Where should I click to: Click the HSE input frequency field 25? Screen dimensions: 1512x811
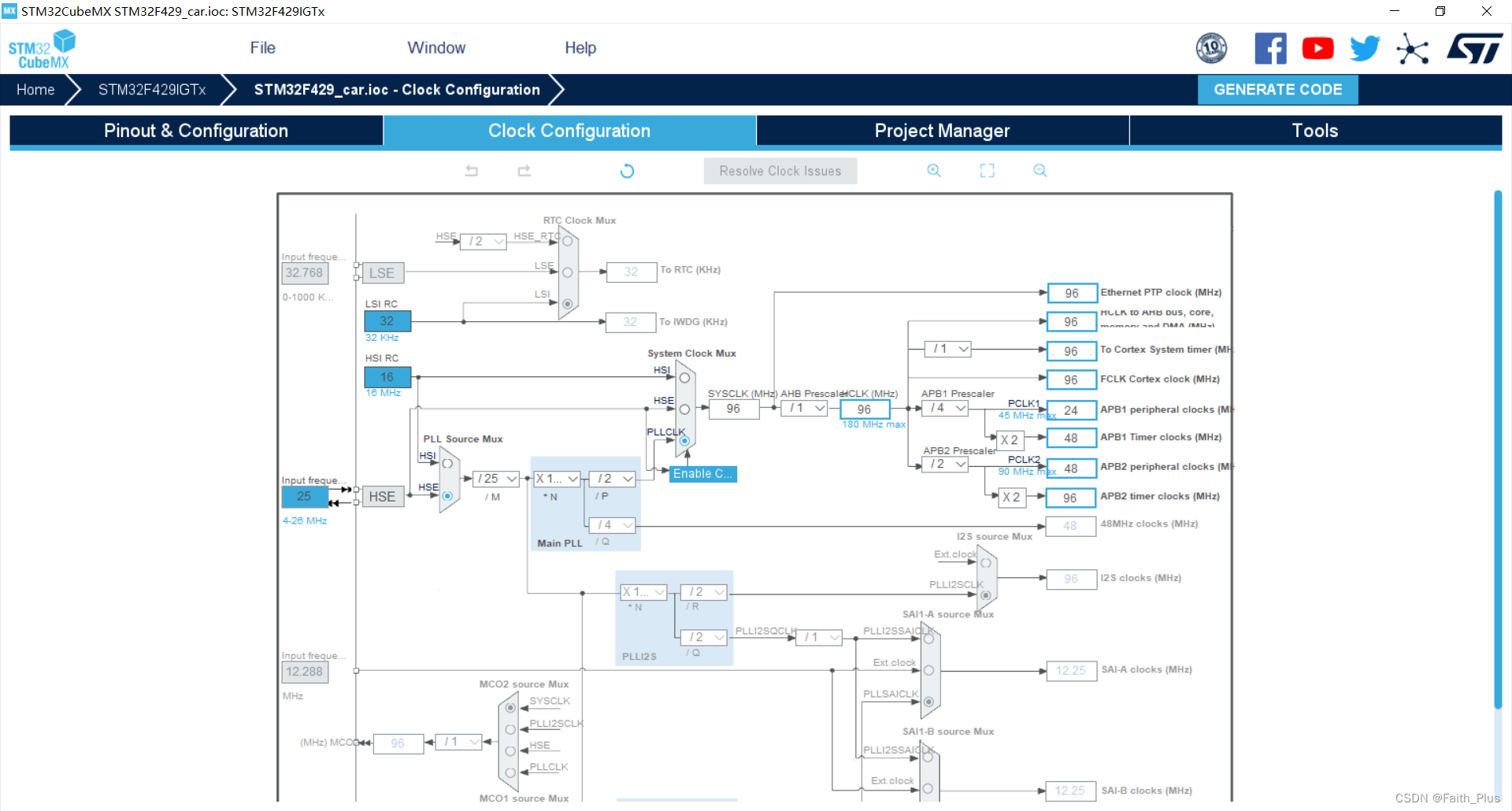(305, 497)
